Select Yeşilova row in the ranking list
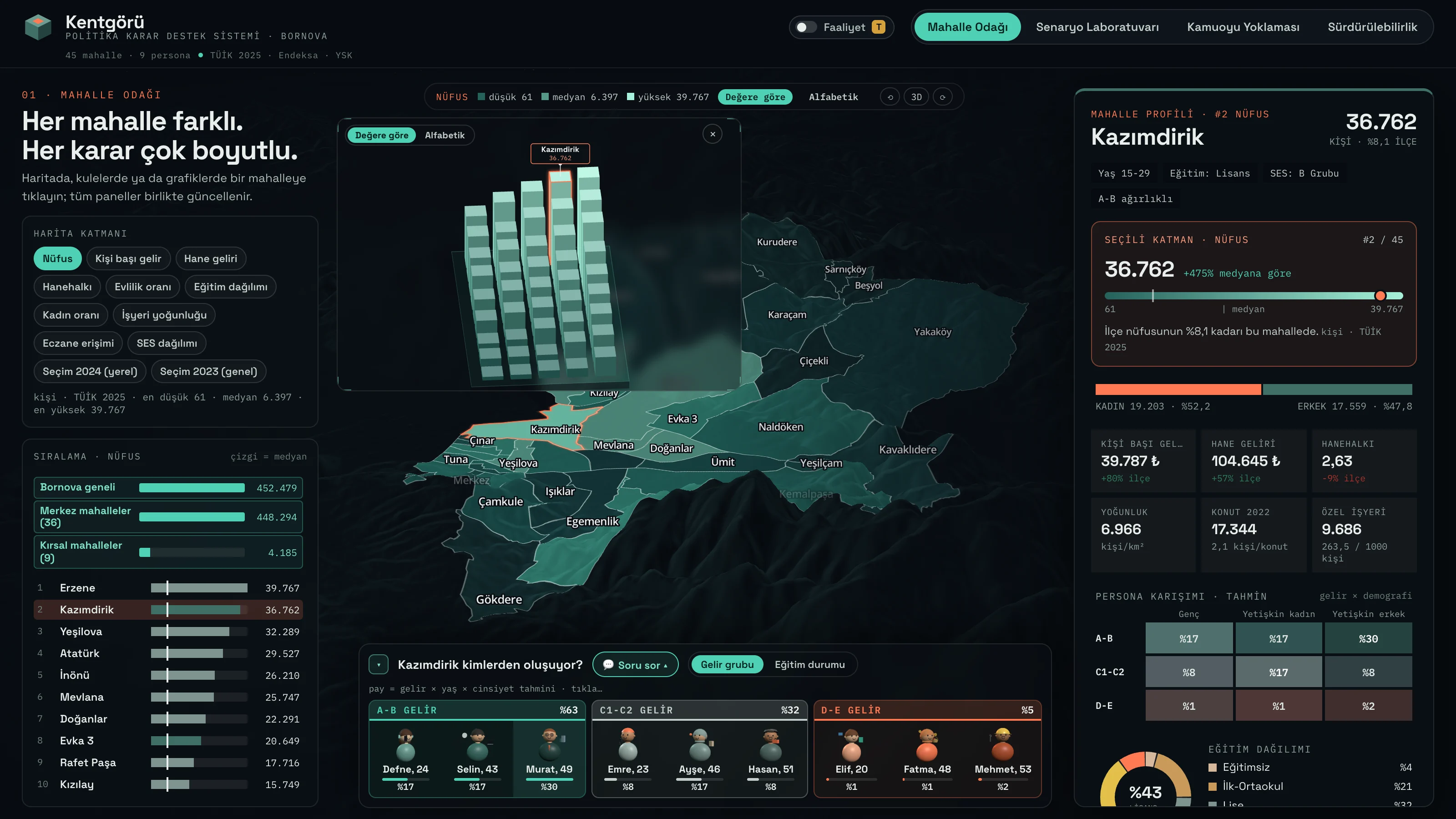The width and height of the screenshot is (1456, 819). point(168,632)
